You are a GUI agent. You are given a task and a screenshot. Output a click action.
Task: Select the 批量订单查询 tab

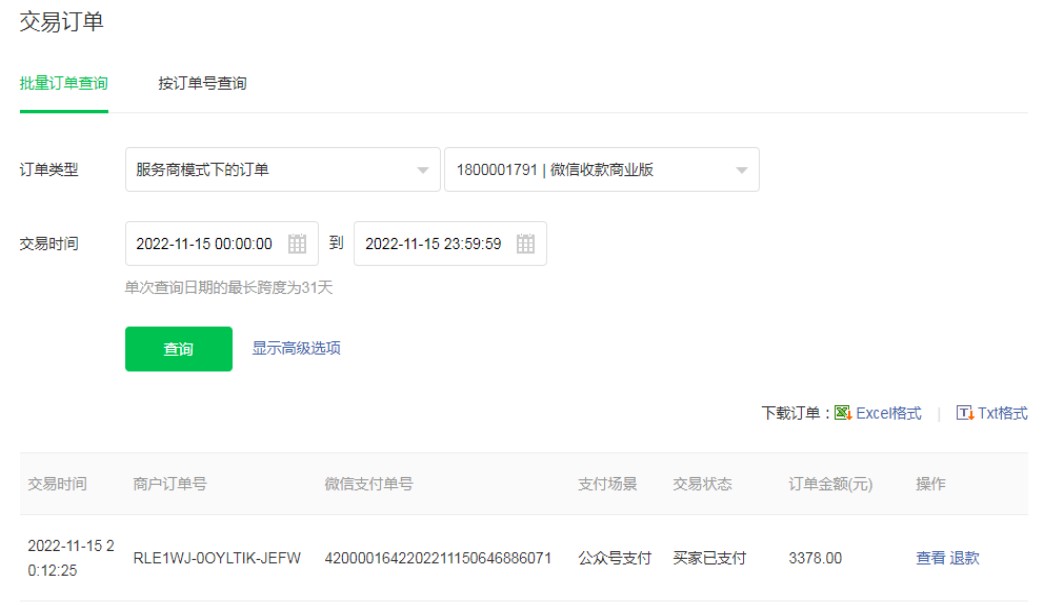point(64,84)
